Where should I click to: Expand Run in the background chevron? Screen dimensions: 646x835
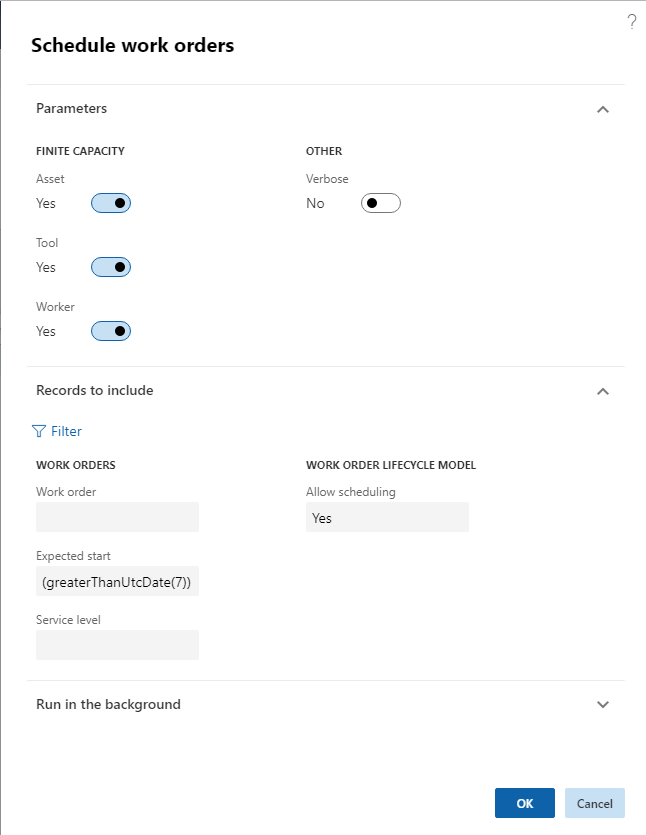pyautogui.click(x=603, y=705)
